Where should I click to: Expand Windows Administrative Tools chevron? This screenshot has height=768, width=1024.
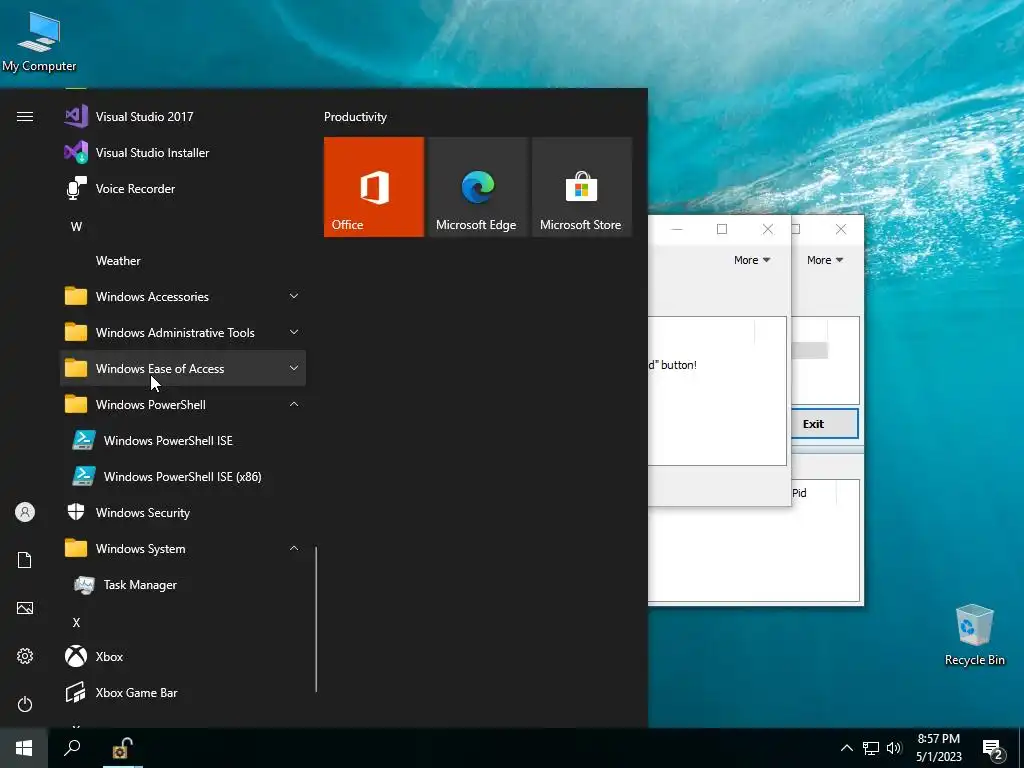click(x=294, y=332)
